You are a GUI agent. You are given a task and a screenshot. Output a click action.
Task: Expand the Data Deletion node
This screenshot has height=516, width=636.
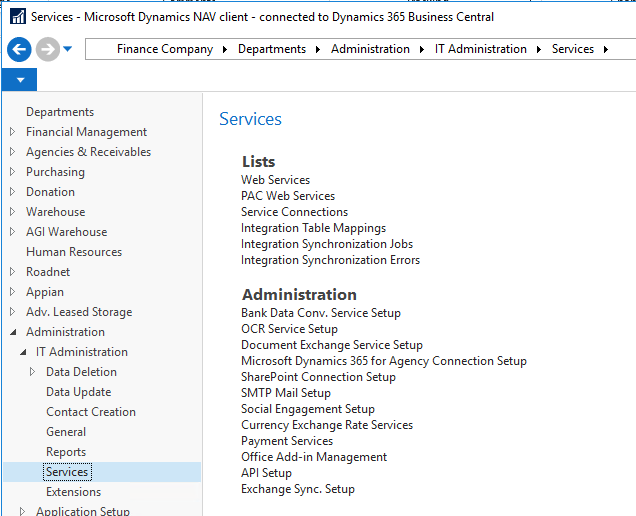tap(32, 372)
